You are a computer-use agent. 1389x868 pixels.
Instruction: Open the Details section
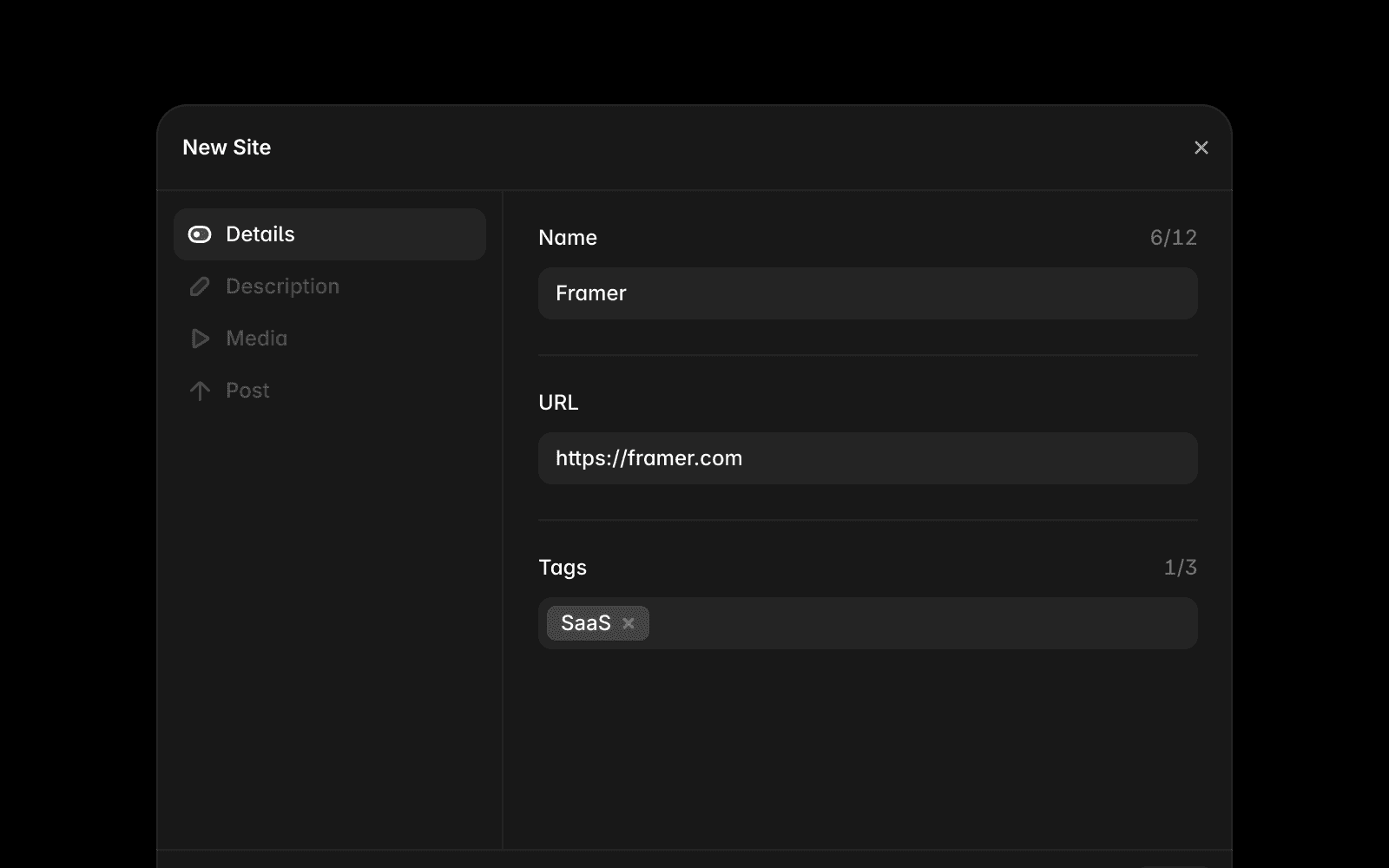coord(330,234)
